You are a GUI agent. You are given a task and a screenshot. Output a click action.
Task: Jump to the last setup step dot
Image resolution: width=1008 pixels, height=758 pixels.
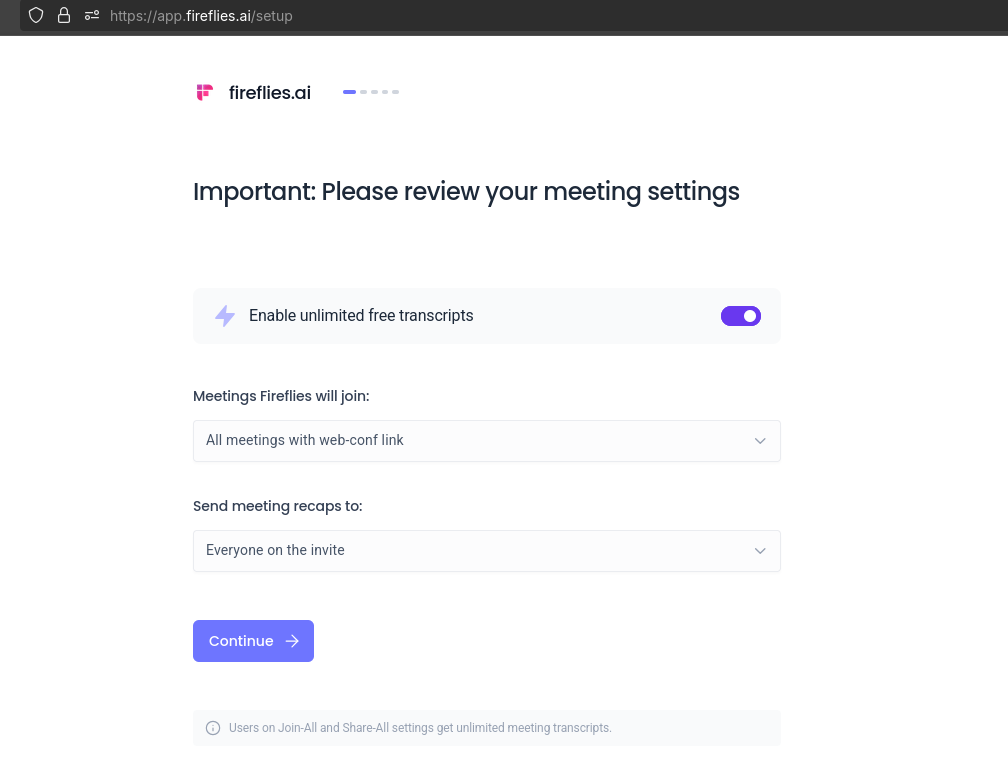click(x=395, y=92)
